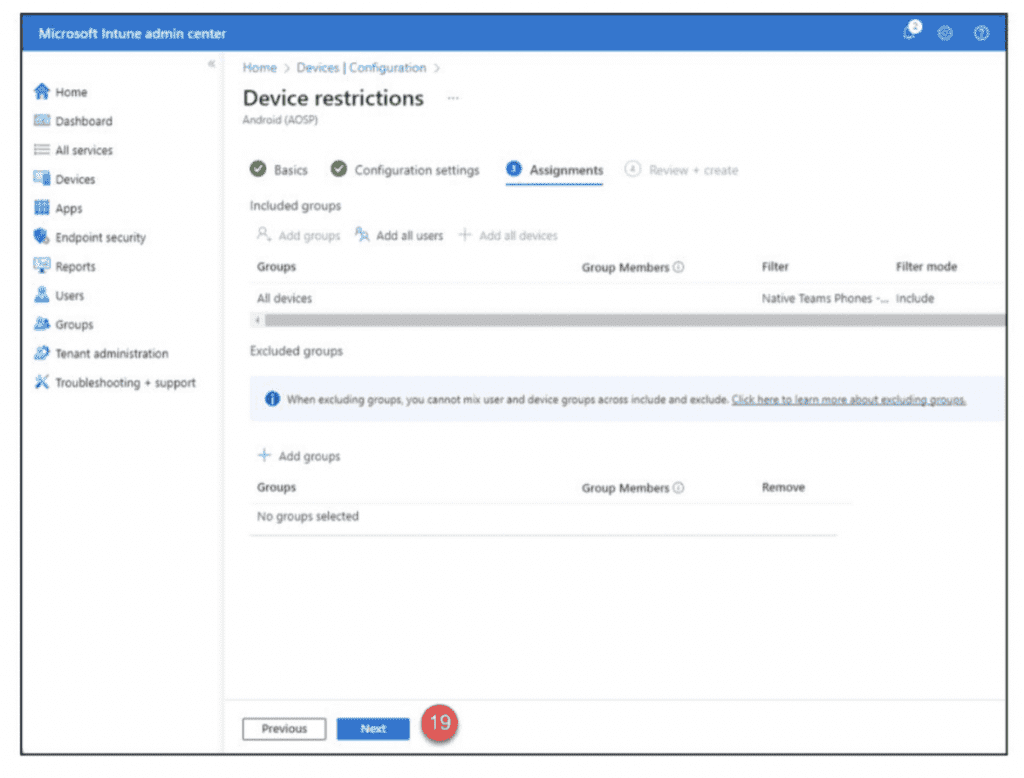Click left arrow of horizontal scrollbar
Viewport: 1024px width, 778px height.
pyautogui.click(x=257, y=320)
